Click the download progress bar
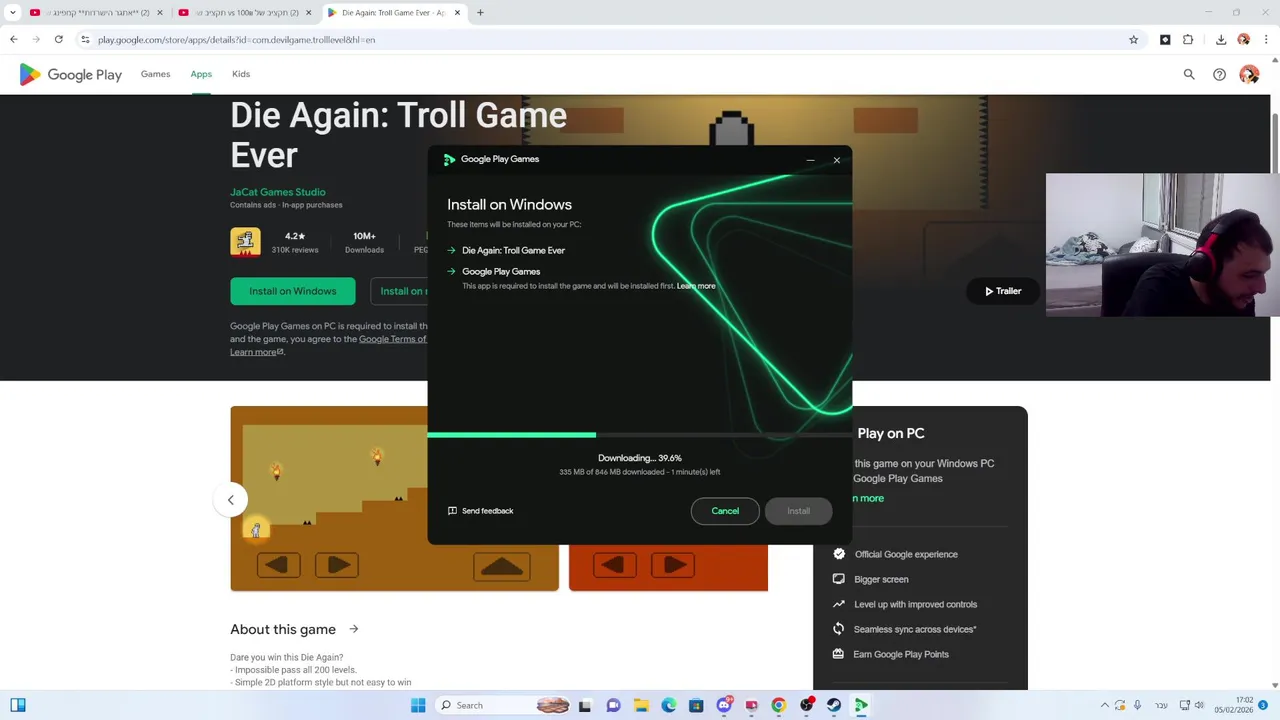 640,435
